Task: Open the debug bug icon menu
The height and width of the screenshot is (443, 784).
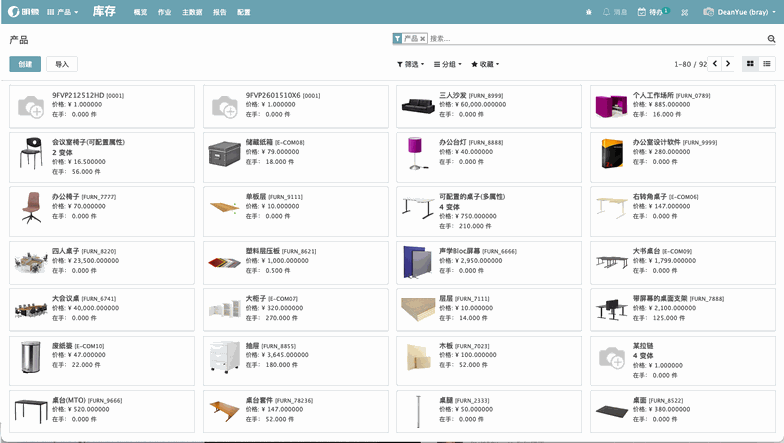Action: [588, 12]
